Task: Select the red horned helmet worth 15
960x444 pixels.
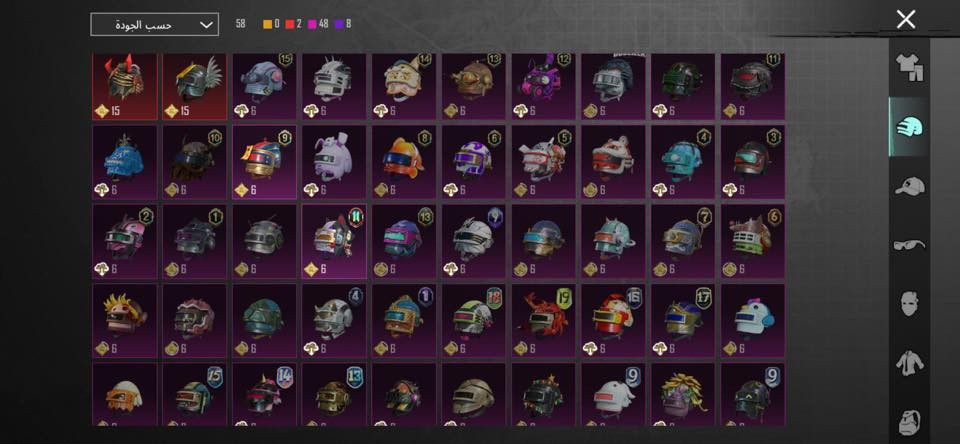Action: tap(125, 86)
